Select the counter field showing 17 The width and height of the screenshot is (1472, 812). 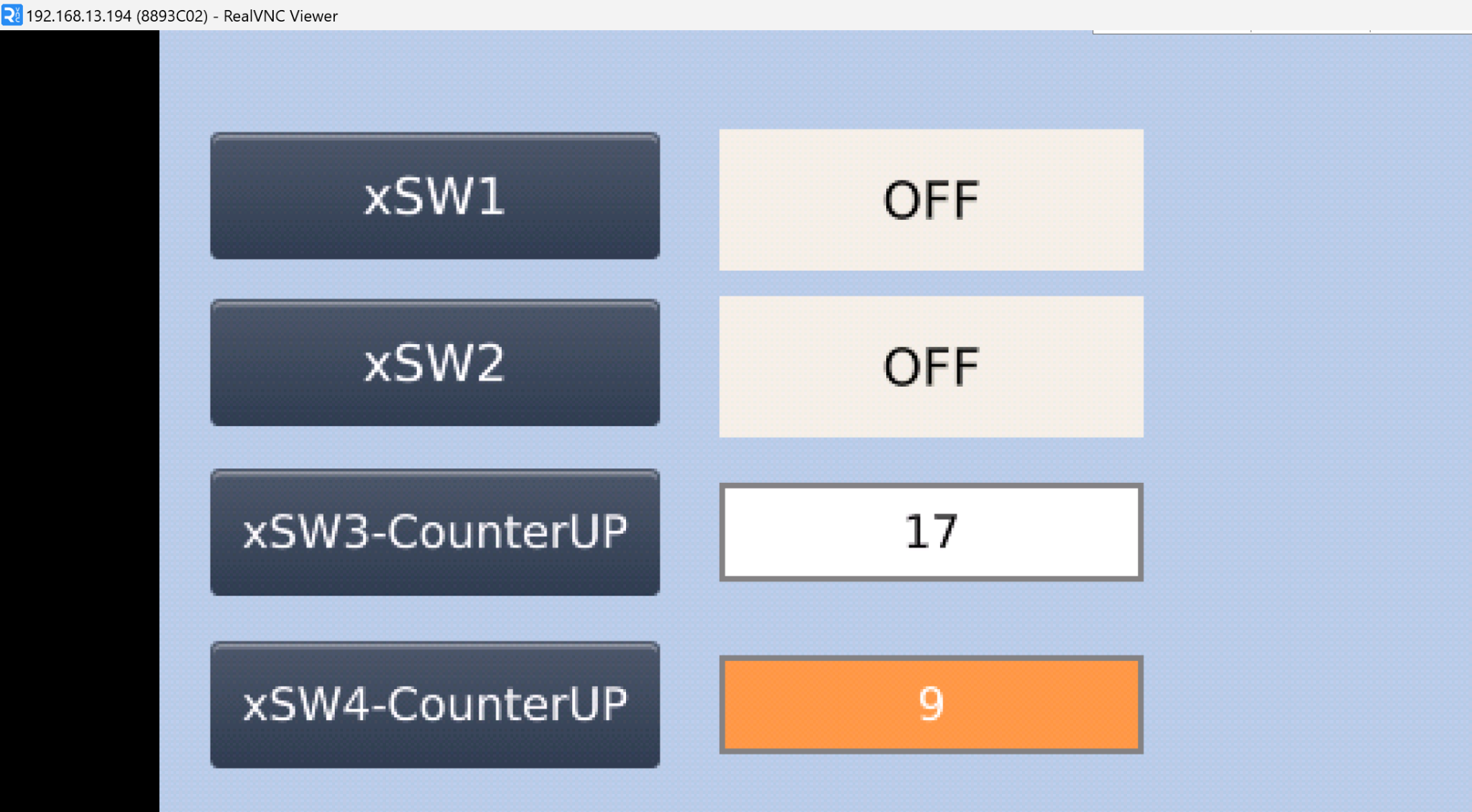[x=931, y=532]
